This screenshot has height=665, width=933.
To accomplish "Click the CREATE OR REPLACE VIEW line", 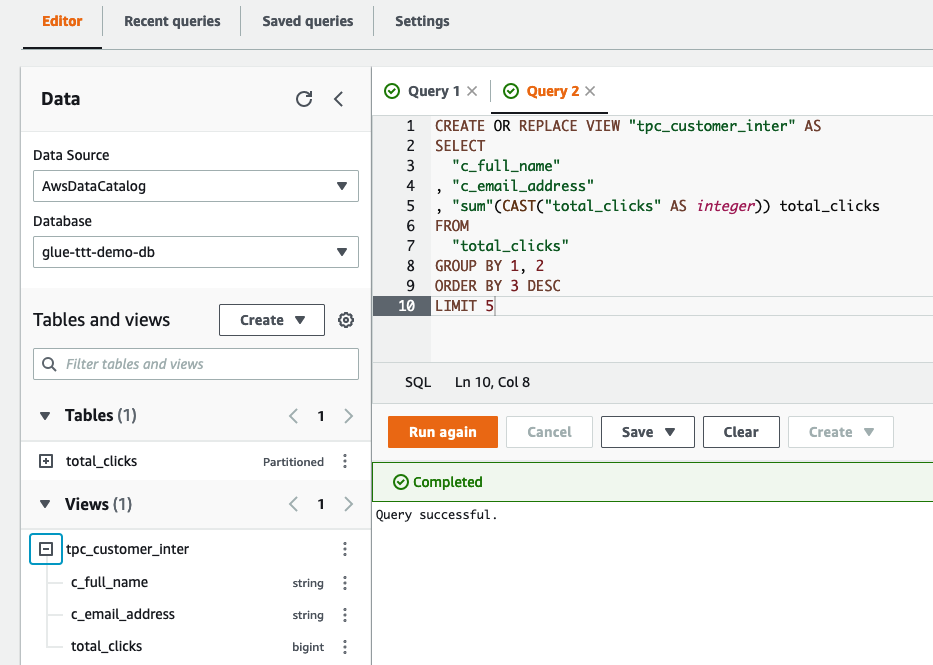I will point(628,126).
